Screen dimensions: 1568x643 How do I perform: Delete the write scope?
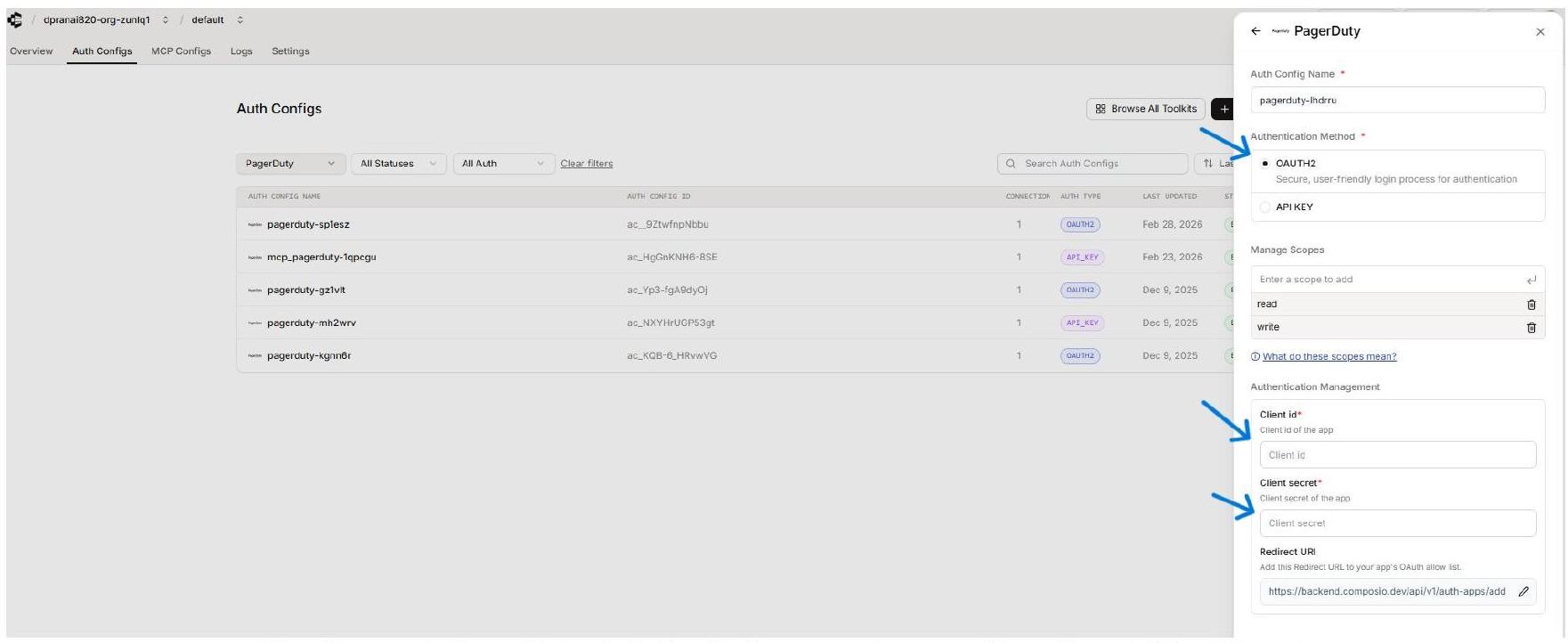pos(1531,328)
